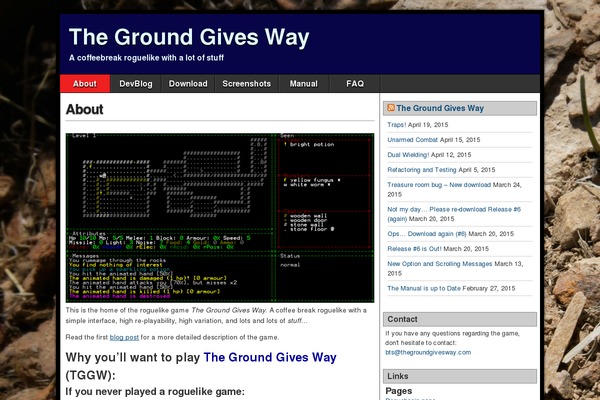Click 'If you never played a roguelike game:' heading
The image size is (600, 400).
click(x=155, y=392)
